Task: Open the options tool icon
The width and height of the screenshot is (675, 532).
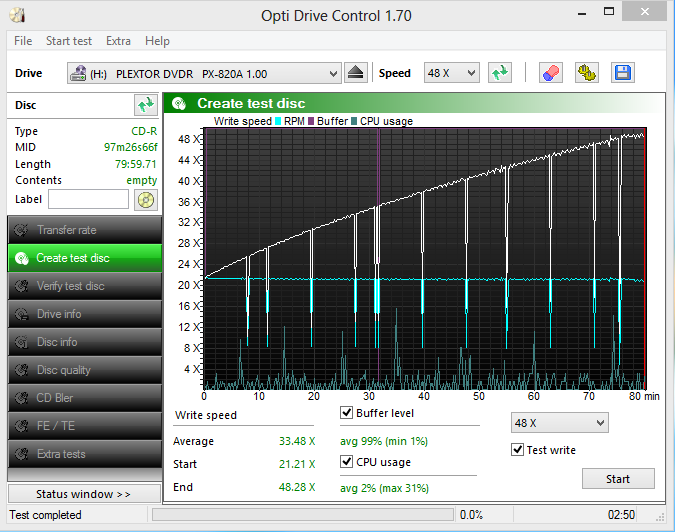Action: [587, 73]
